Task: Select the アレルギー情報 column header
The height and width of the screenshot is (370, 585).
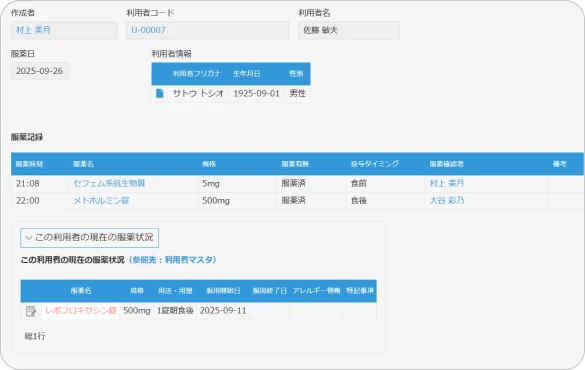Action: (x=316, y=291)
